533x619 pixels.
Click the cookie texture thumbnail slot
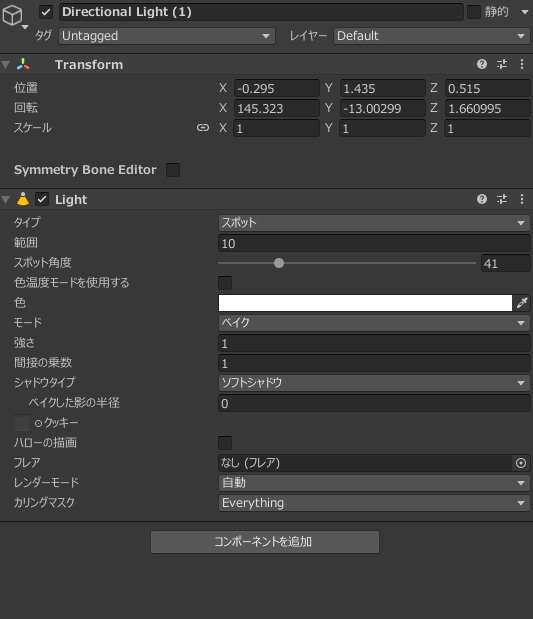22,423
